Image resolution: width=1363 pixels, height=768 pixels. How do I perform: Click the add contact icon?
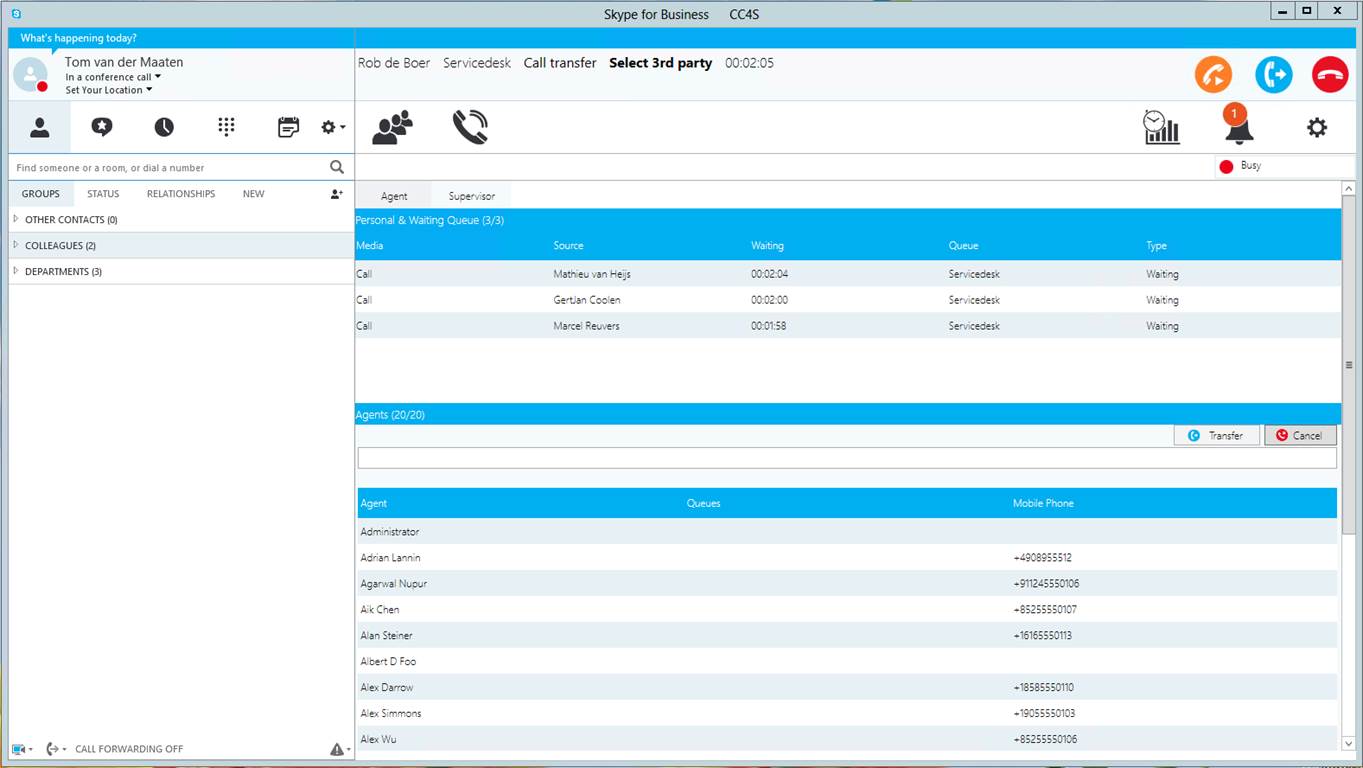pyautogui.click(x=337, y=194)
